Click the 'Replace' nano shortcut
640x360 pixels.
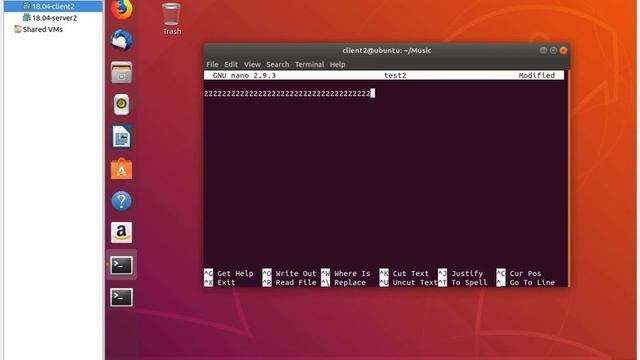349,282
